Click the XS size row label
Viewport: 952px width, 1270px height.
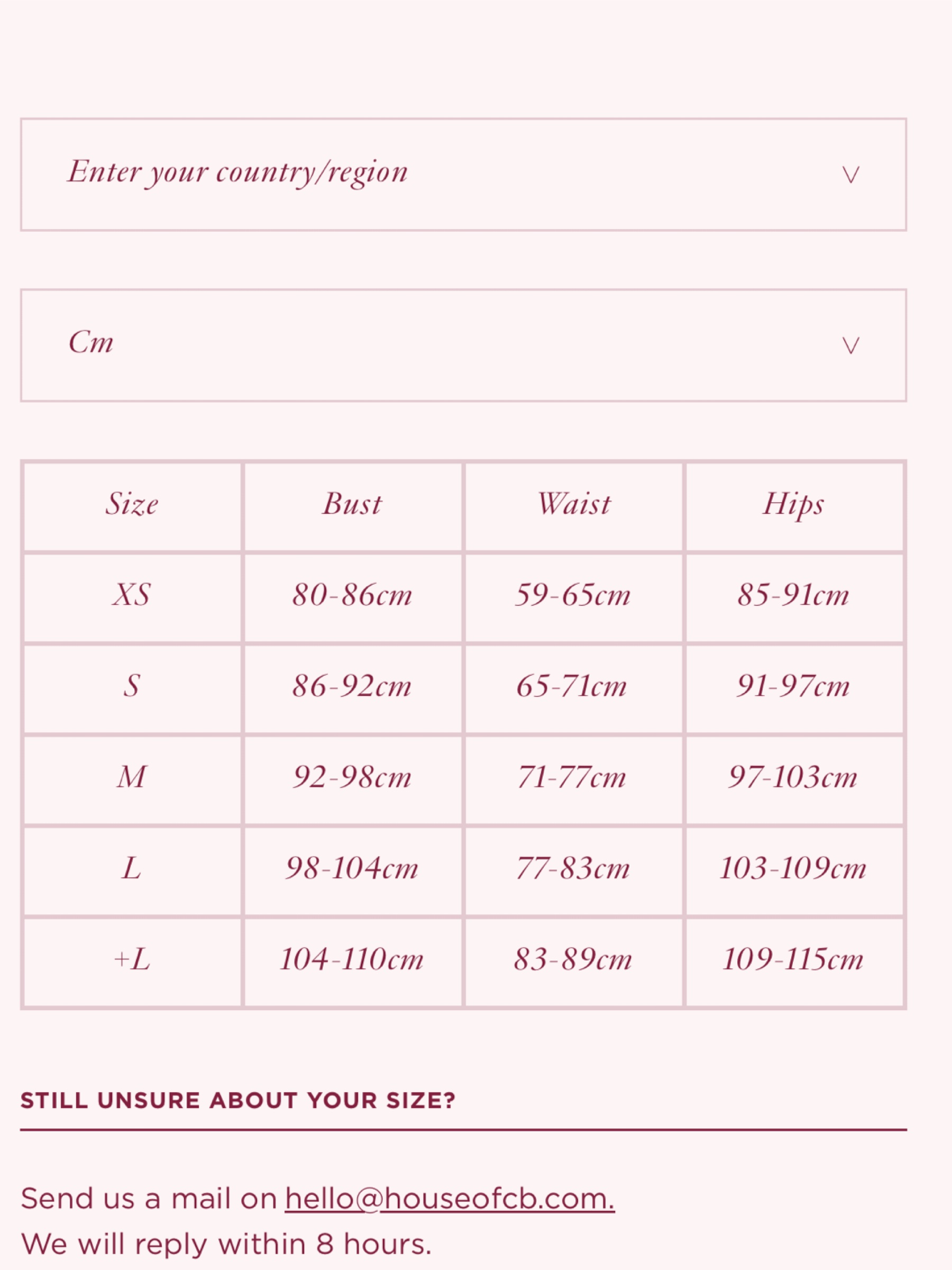click(x=132, y=595)
